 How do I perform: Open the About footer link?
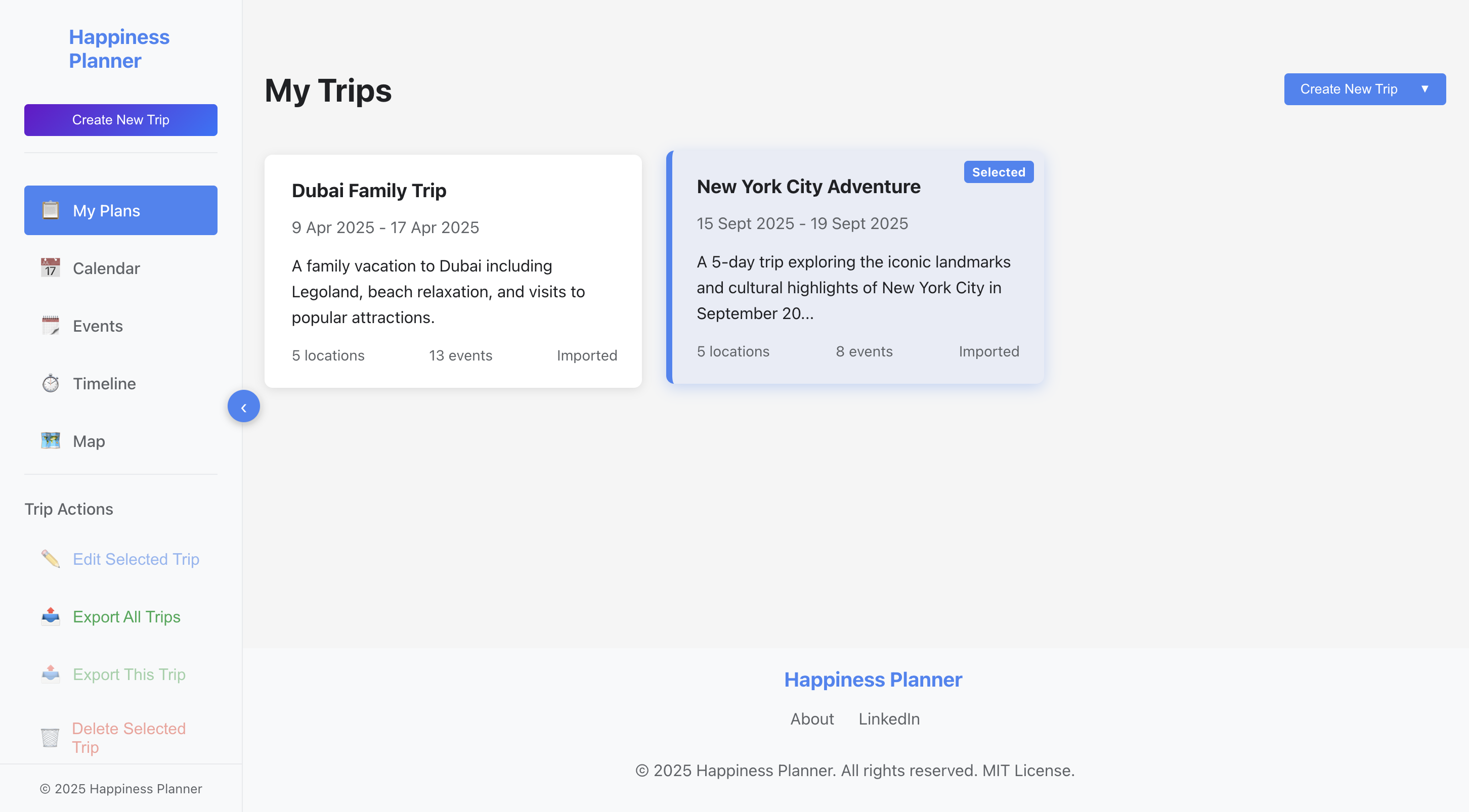tap(811, 718)
